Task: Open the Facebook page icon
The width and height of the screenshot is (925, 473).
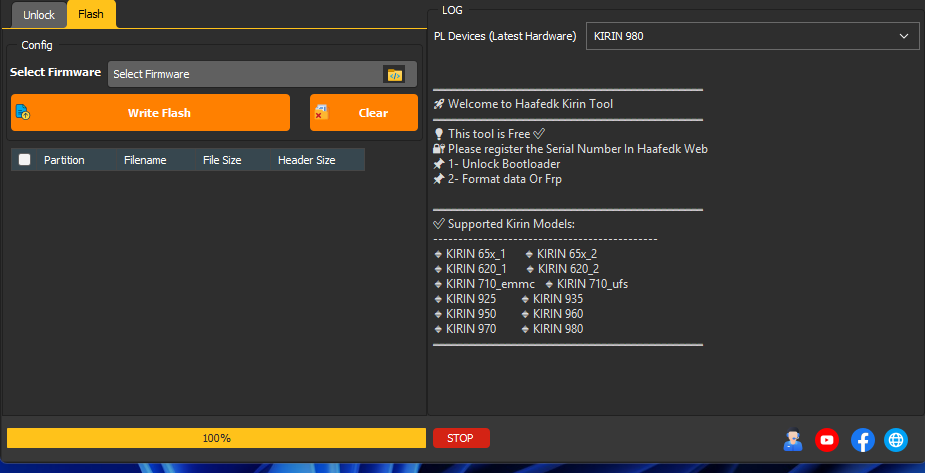Action: [862, 439]
